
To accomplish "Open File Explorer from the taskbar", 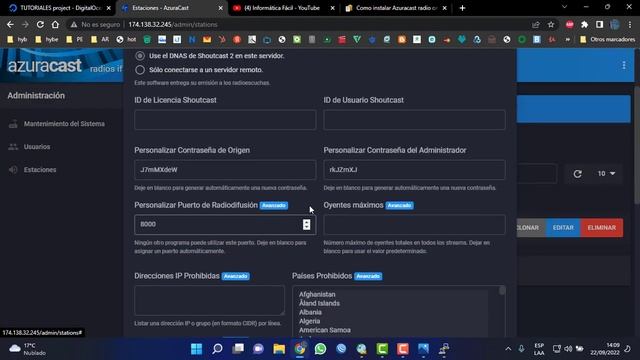I will coord(279,349).
